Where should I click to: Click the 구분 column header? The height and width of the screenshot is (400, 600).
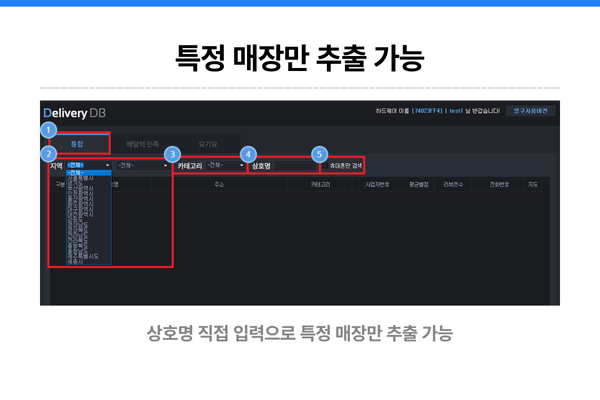[x=60, y=184]
